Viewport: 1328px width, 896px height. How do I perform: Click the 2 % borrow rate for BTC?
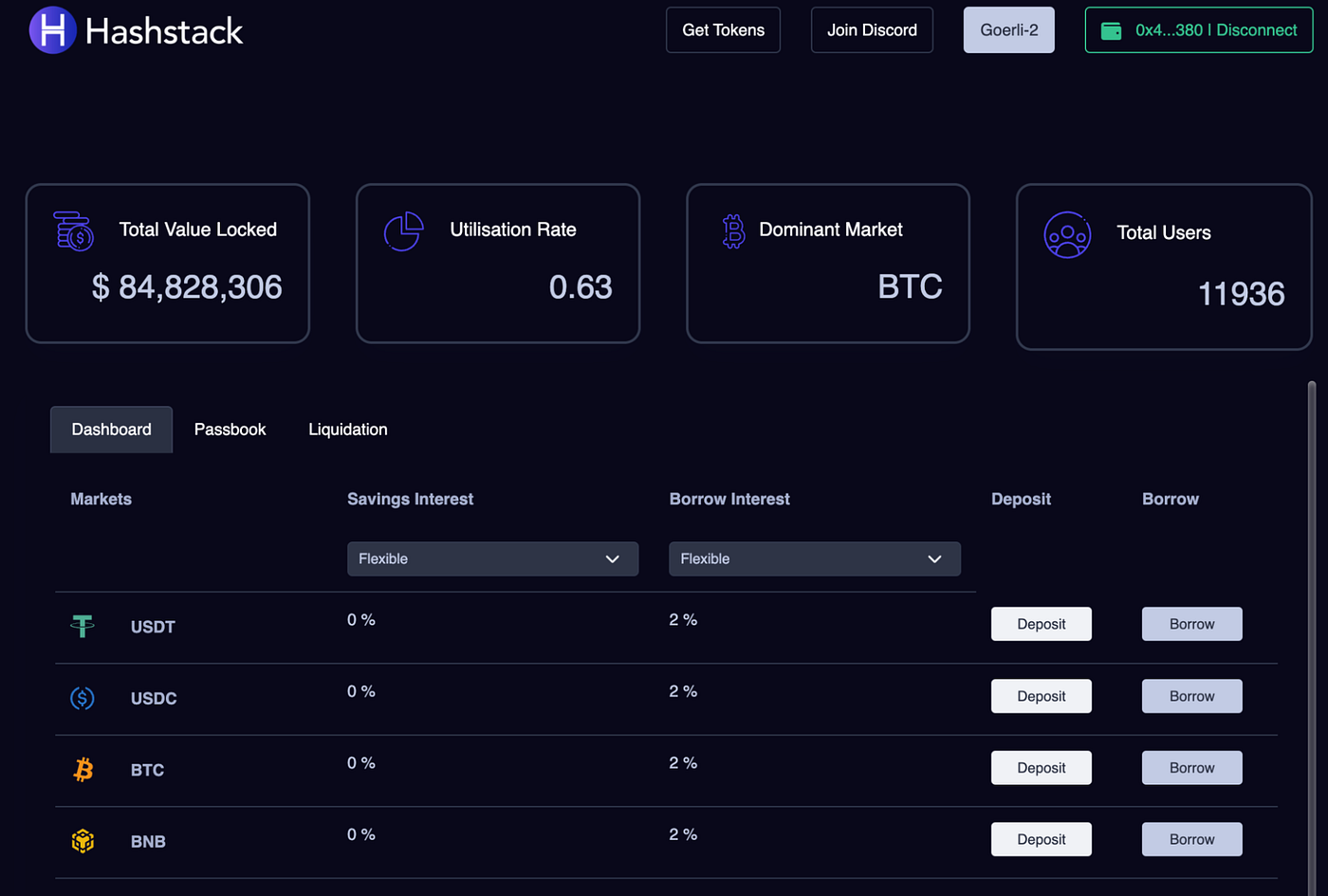click(x=683, y=762)
